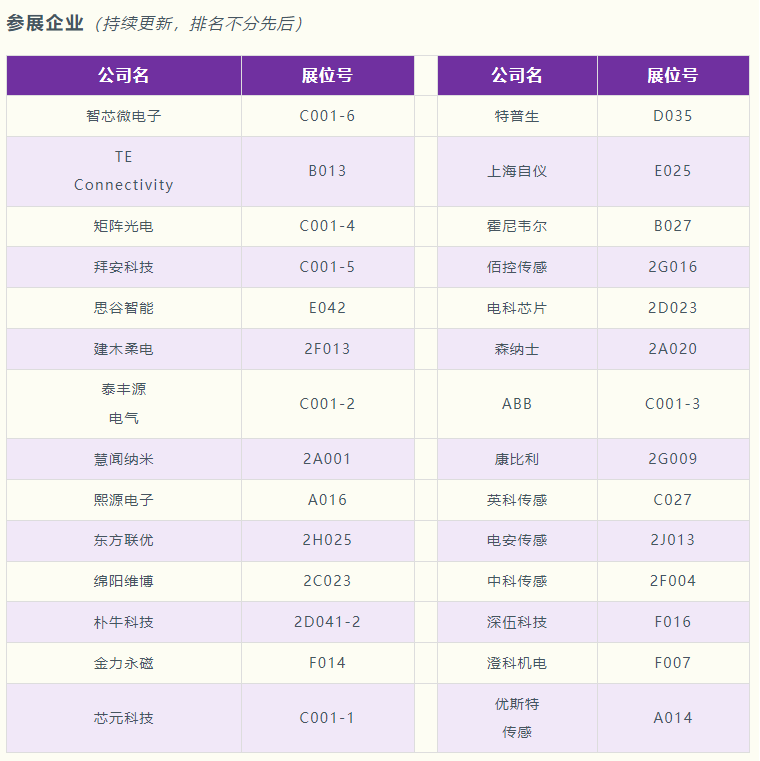The image size is (760, 761).
Task: Click the 慧闻纳米 cell
Action: pyautogui.click(x=124, y=459)
